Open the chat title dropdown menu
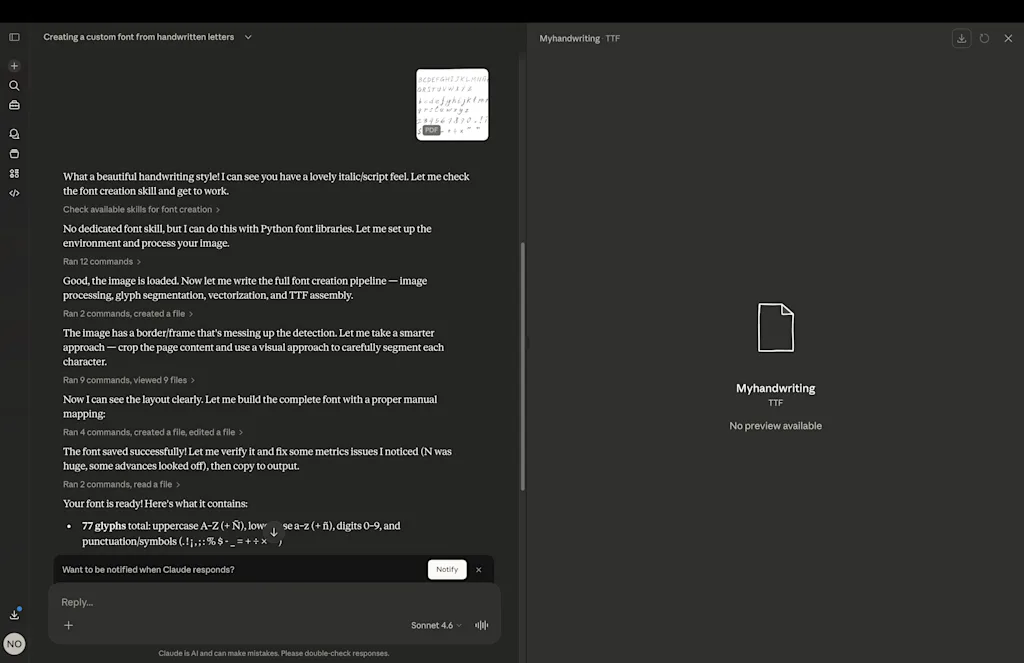This screenshot has height=663, width=1024. [x=248, y=37]
